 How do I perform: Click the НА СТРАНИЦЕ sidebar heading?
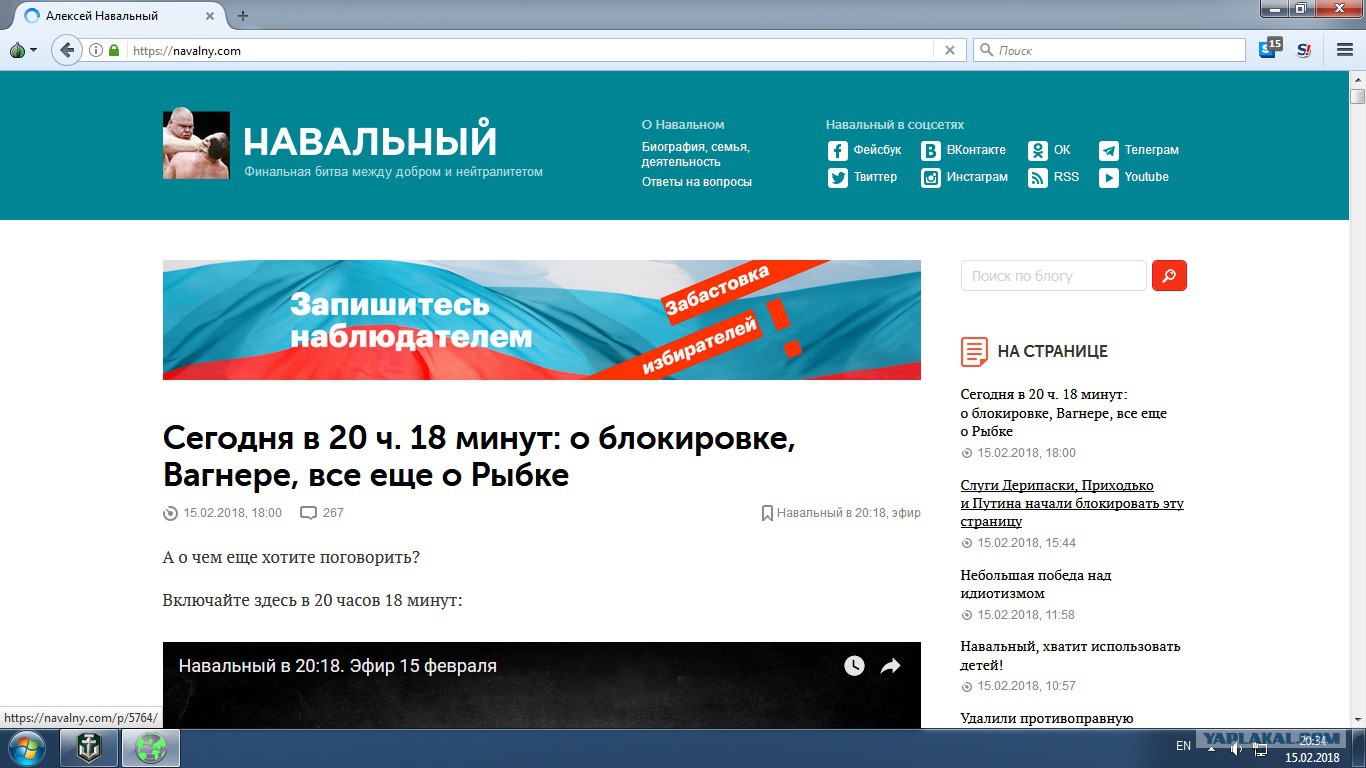[1053, 352]
